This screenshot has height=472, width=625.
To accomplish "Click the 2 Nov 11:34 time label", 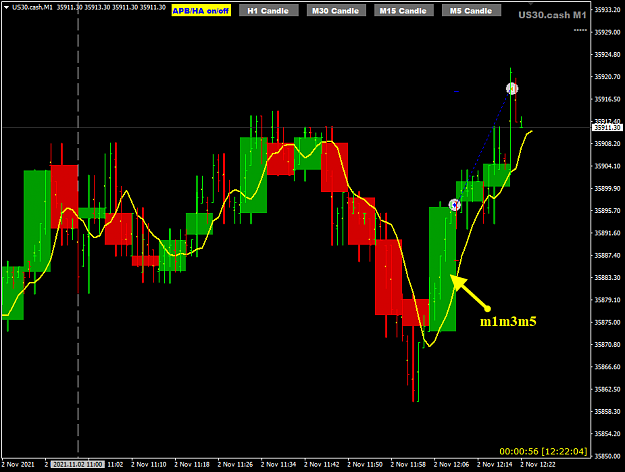I will point(278,464).
